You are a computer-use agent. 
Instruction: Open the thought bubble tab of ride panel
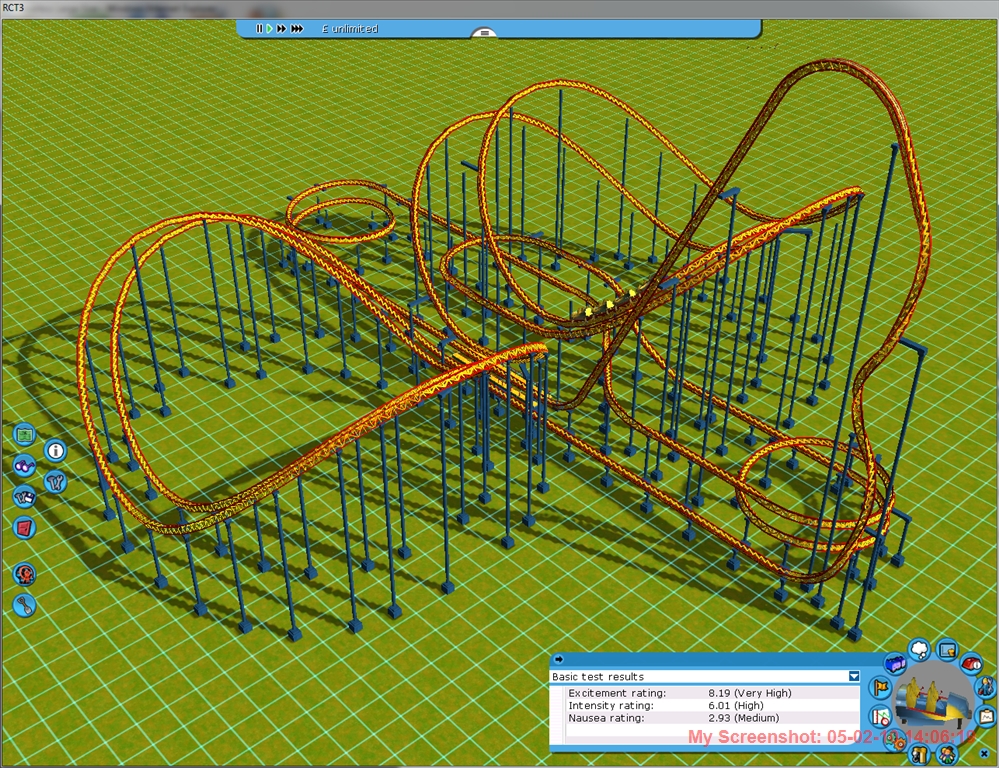(x=920, y=650)
